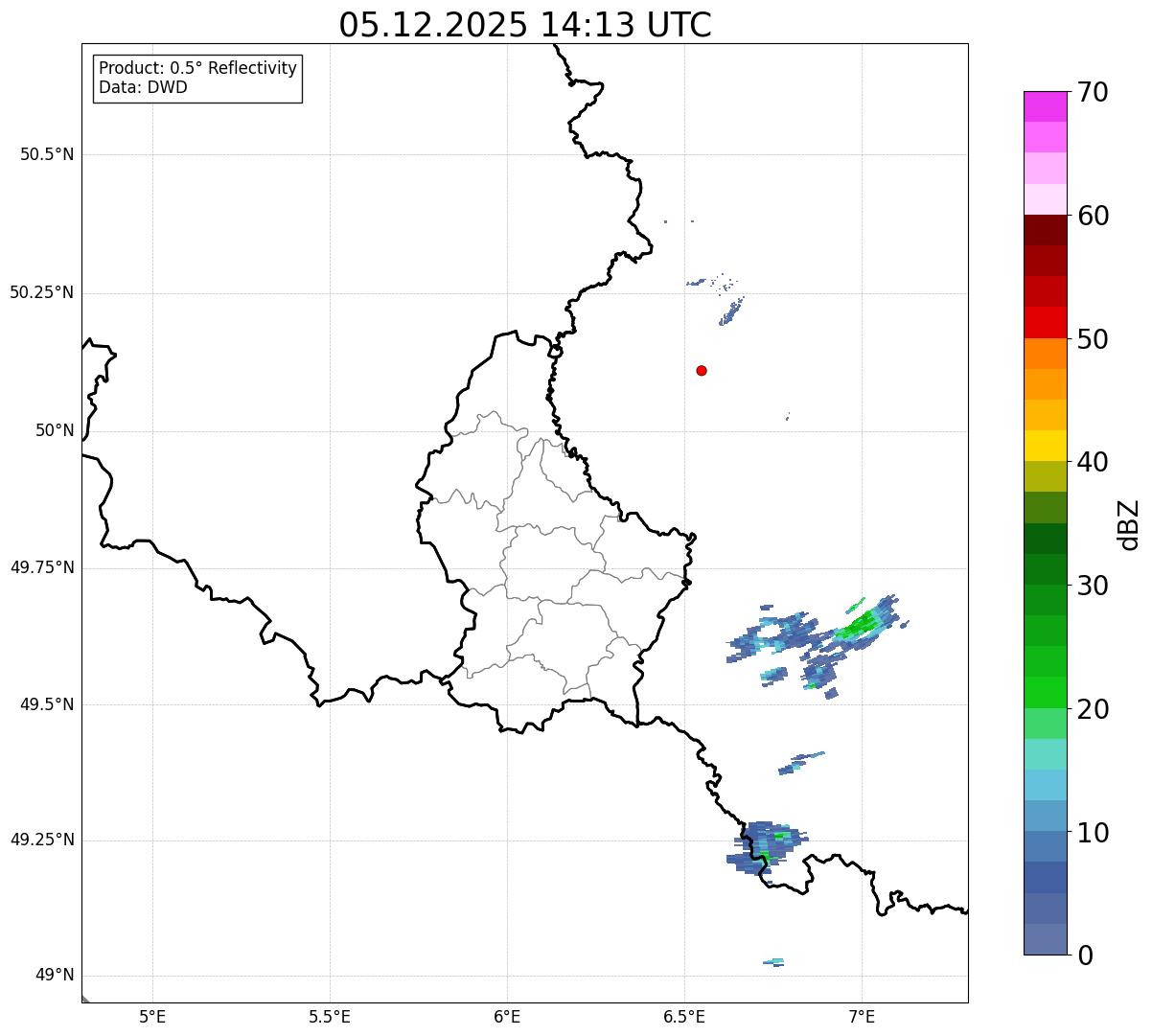Click the colorbar tick value 60
The height and width of the screenshot is (1036, 1152).
click(x=1092, y=216)
